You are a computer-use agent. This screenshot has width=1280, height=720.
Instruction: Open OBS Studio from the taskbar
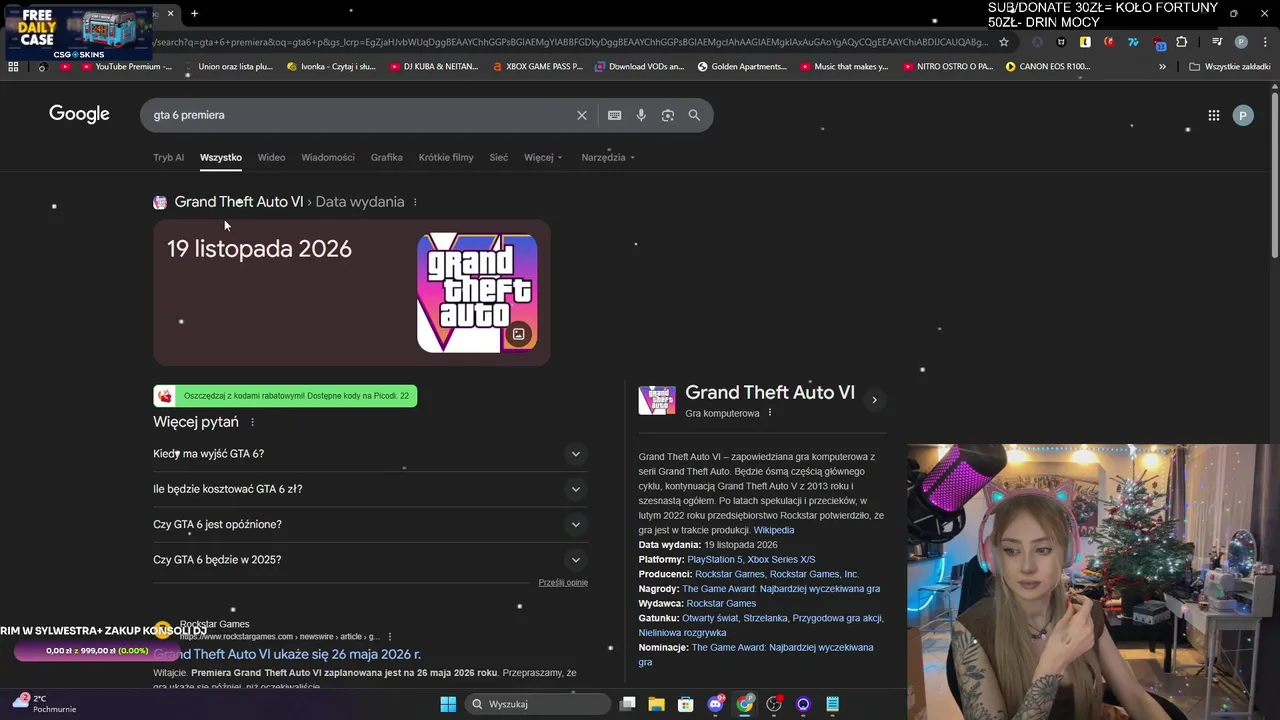point(773,704)
